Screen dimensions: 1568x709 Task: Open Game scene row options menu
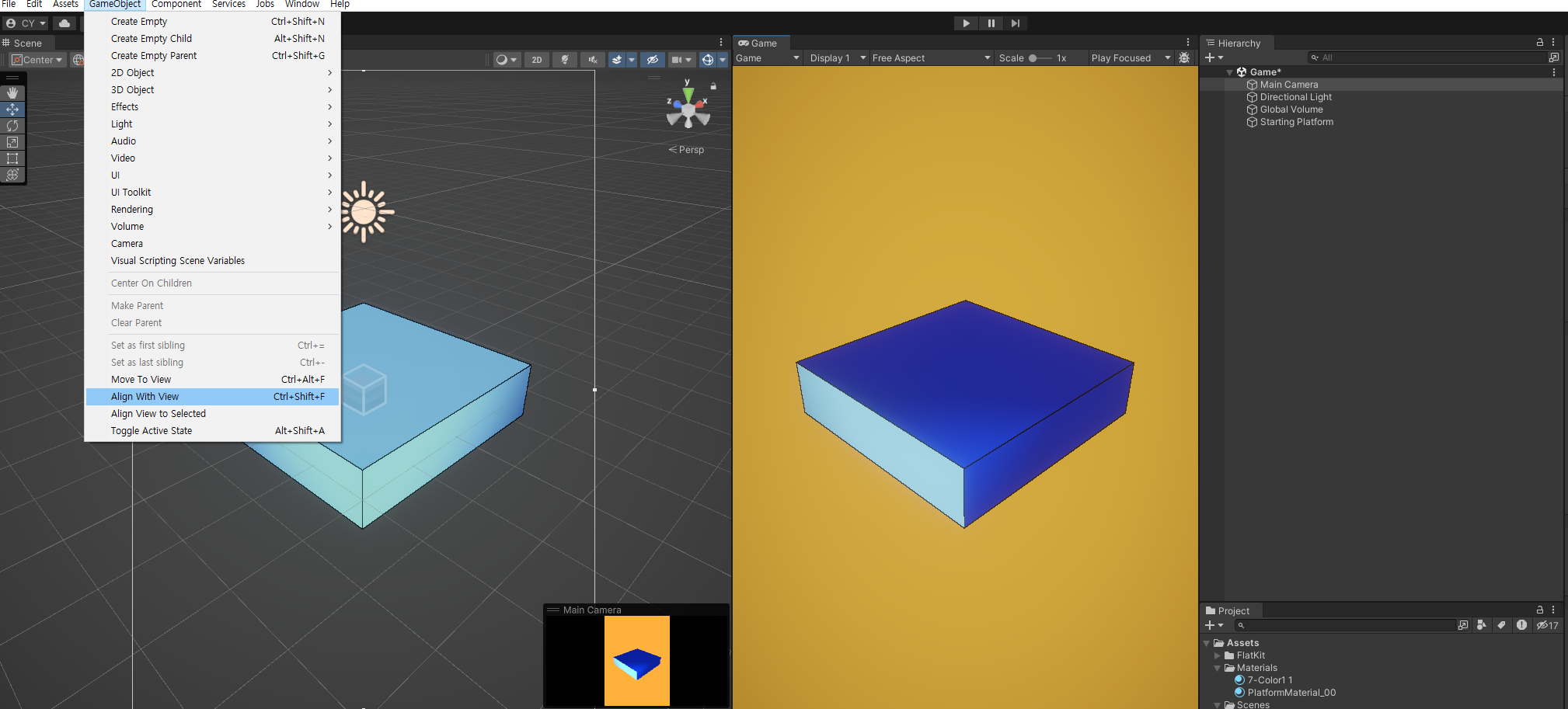[x=1554, y=72]
